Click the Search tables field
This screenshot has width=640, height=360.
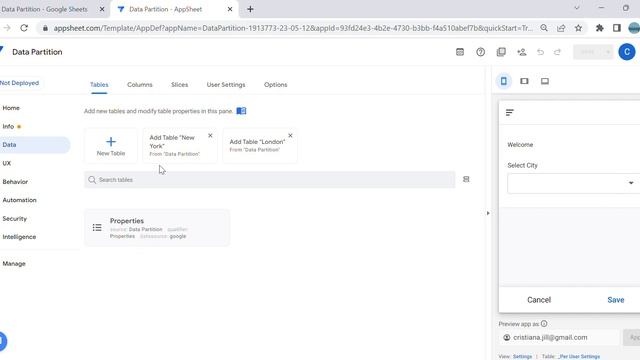click(x=269, y=180)
